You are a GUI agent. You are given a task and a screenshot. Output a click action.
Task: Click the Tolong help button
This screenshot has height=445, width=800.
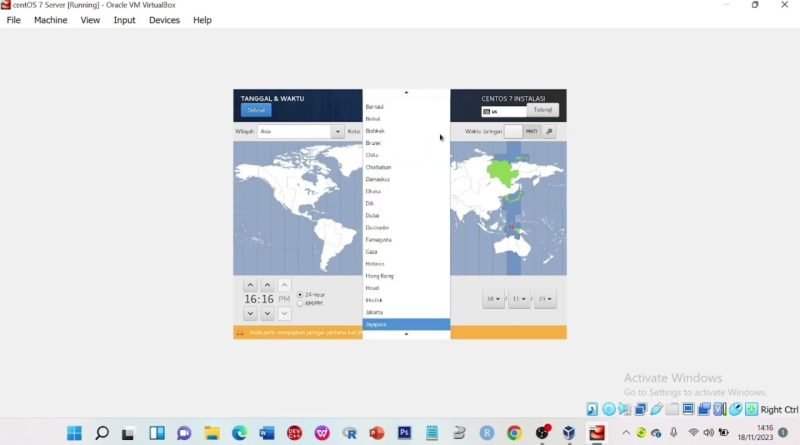(x=542, y=110)
